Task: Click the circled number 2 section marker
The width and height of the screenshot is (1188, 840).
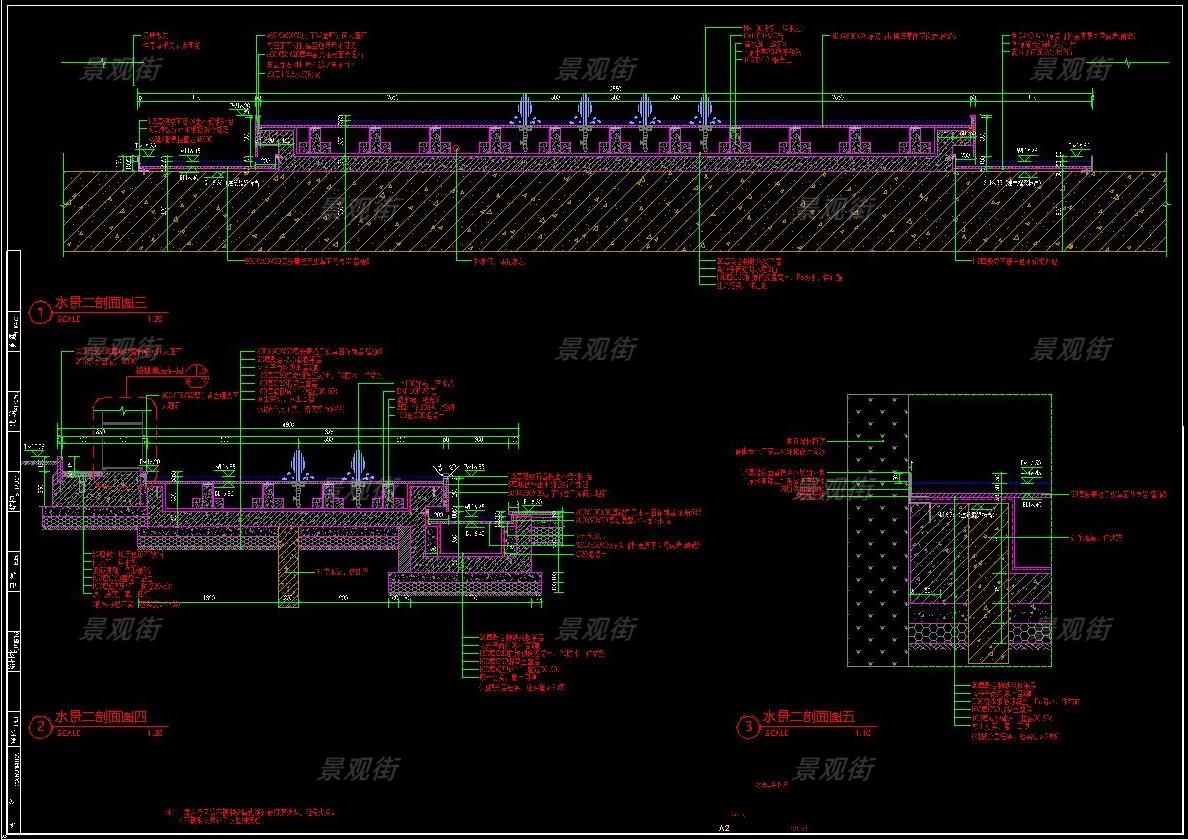Action: point(40,727)
